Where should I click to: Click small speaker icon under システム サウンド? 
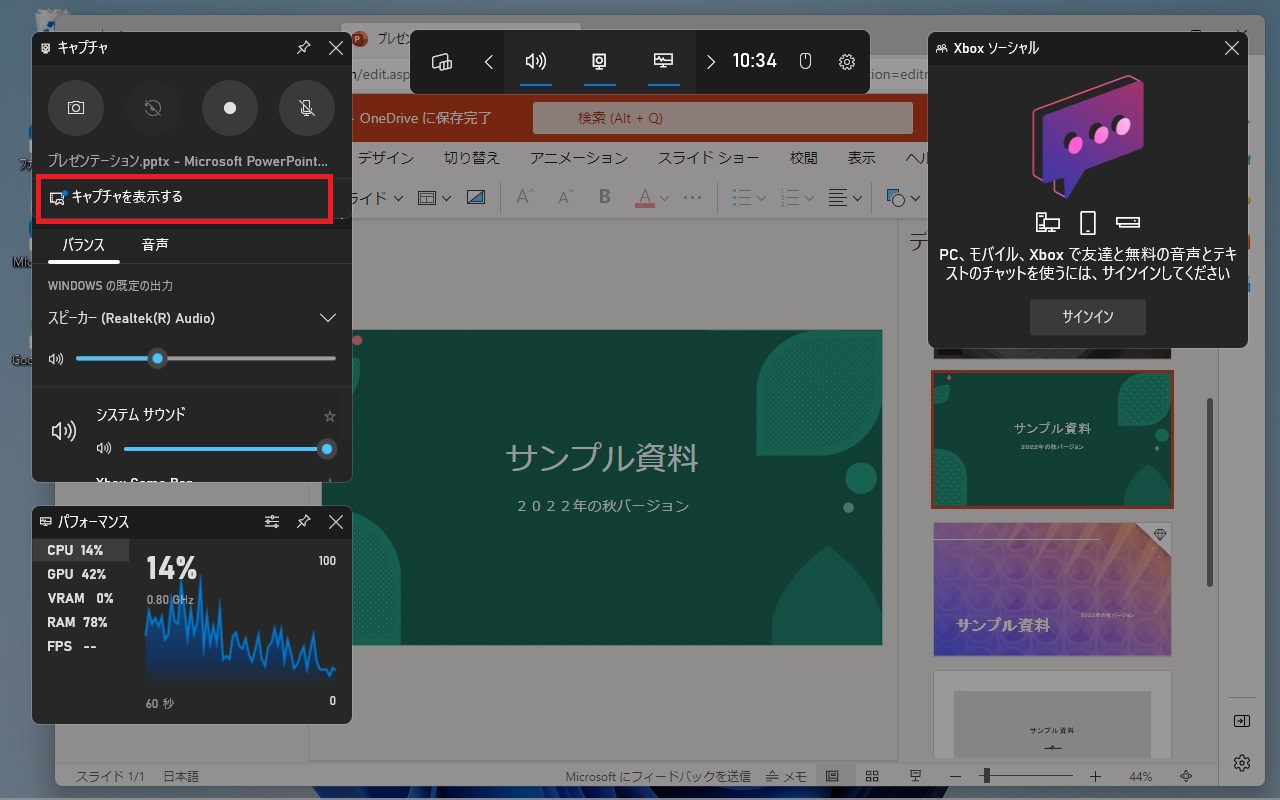click(103, 449)
